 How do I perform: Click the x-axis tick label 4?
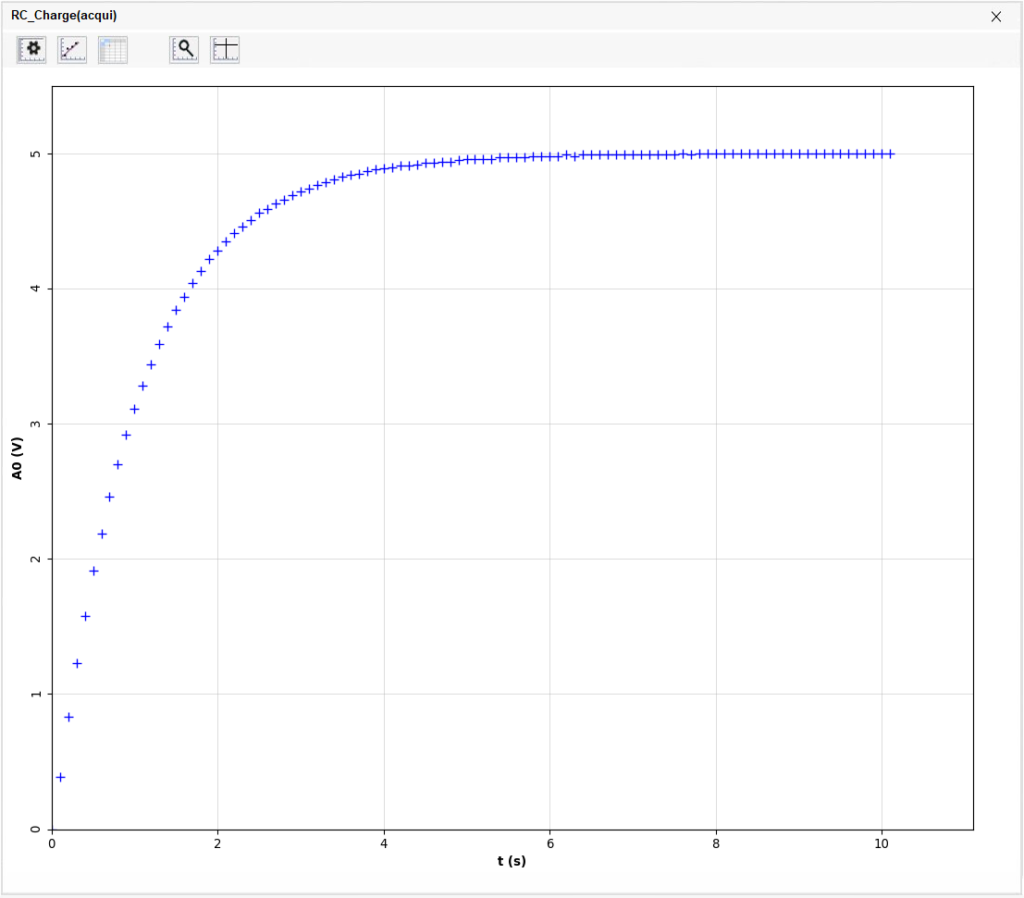384,843
